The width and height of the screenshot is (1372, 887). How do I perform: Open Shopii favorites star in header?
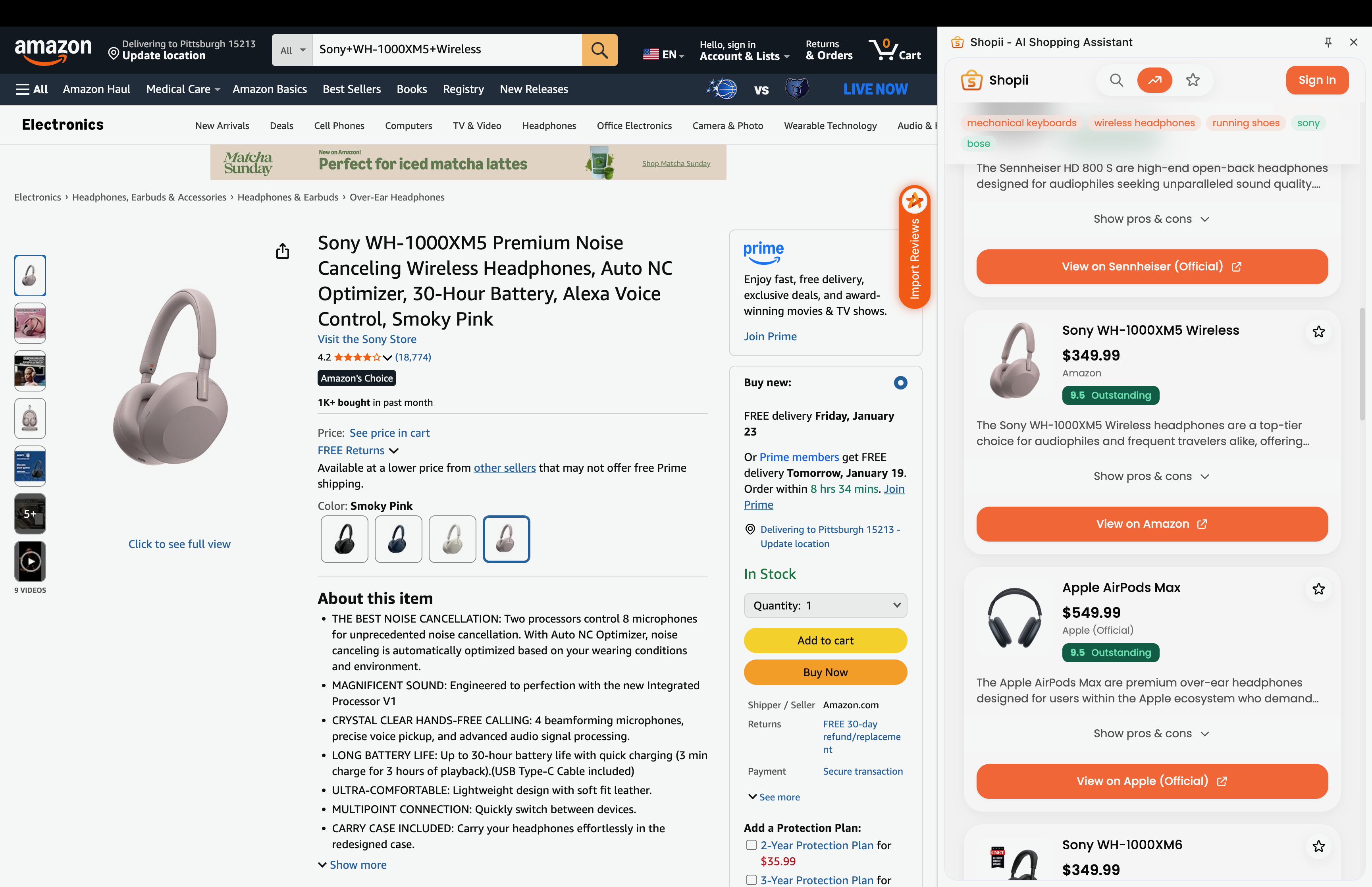click(x=1193, y=80)
